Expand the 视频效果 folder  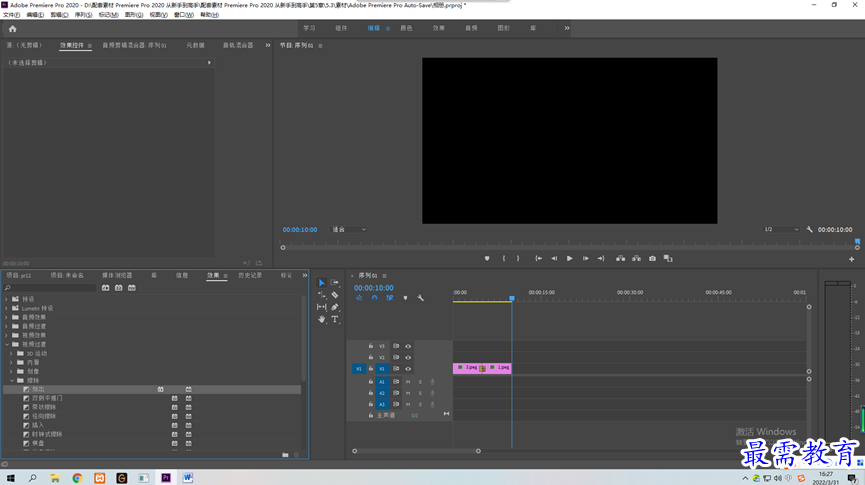coord(7,335)
